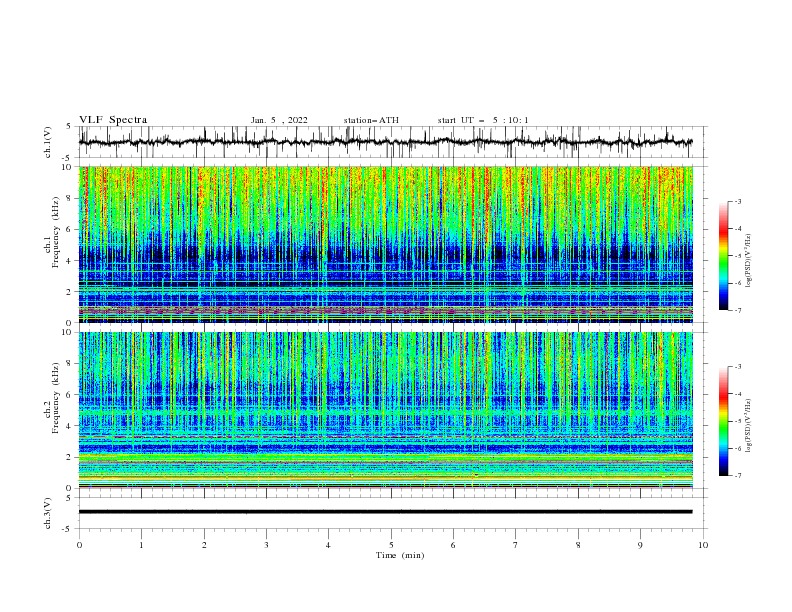
Task: Click the "Time (min)" axis title
Action: pos(400,555)
